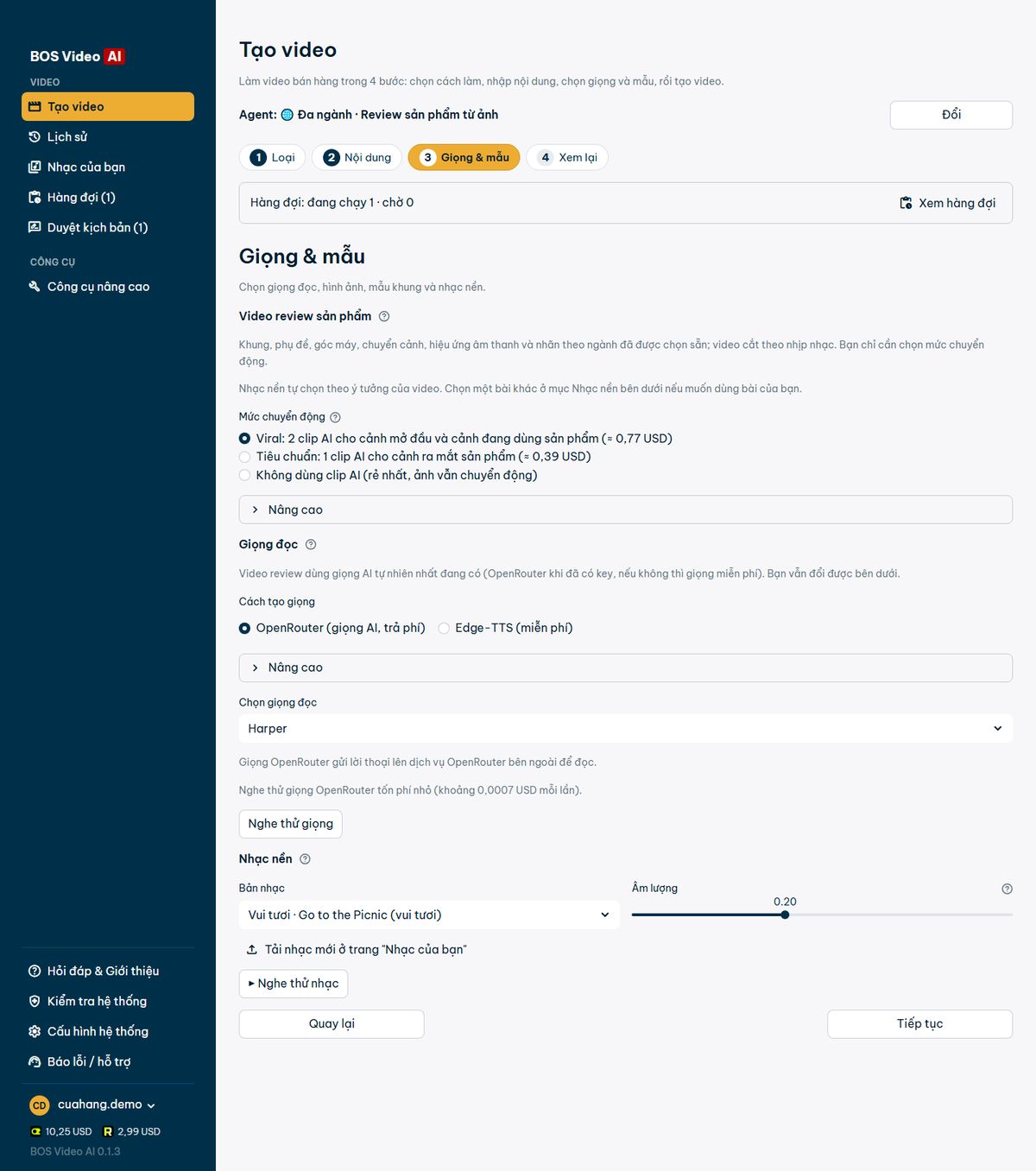Viewport: 1036px width, 1171px height.
Task: Click the queue clipboard icon beside Hàng đợi (1)
Action: pyautogui.click(x=35, y=197)
